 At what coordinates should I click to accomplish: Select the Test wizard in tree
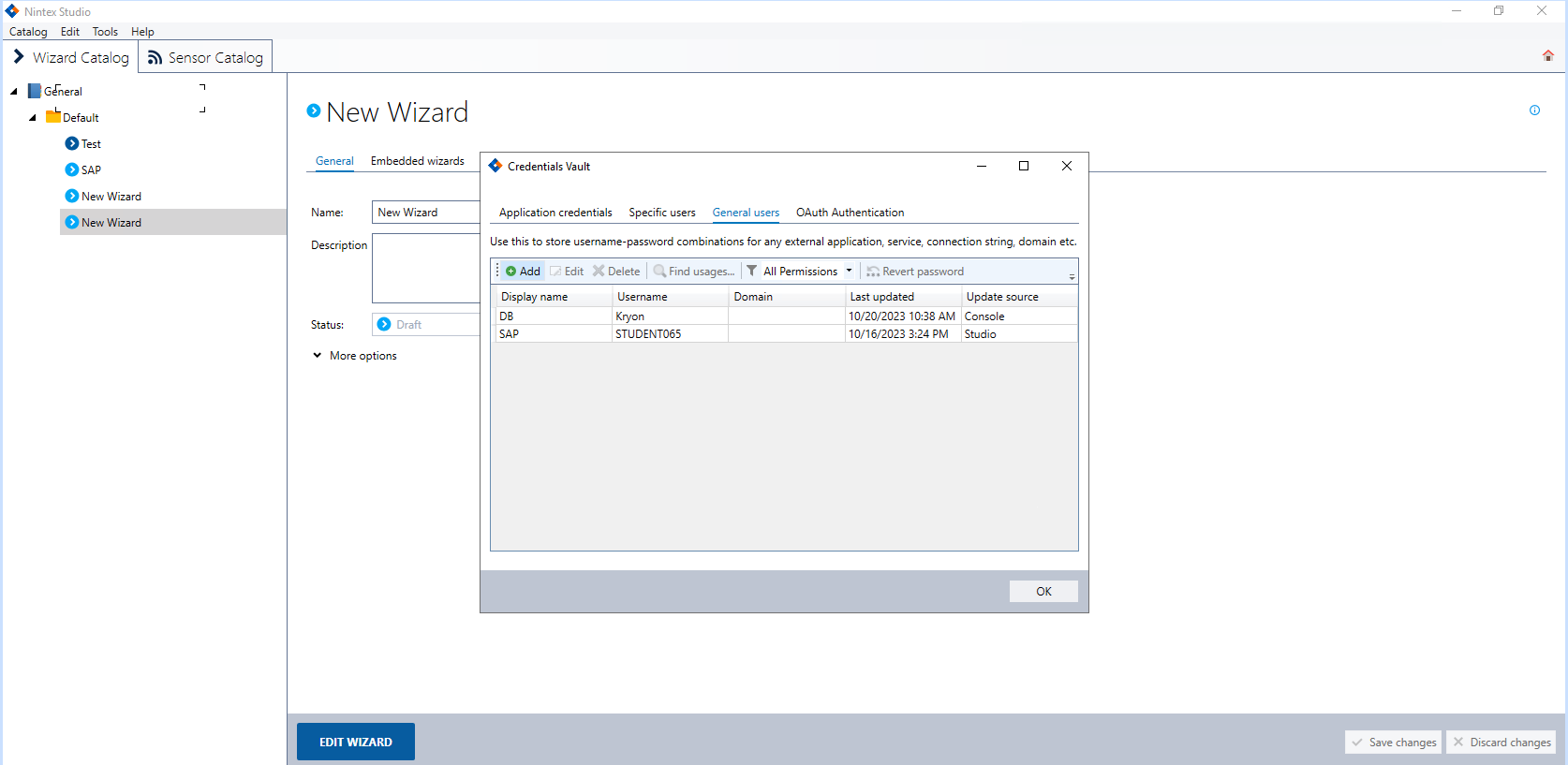click(x=91, y=144)
